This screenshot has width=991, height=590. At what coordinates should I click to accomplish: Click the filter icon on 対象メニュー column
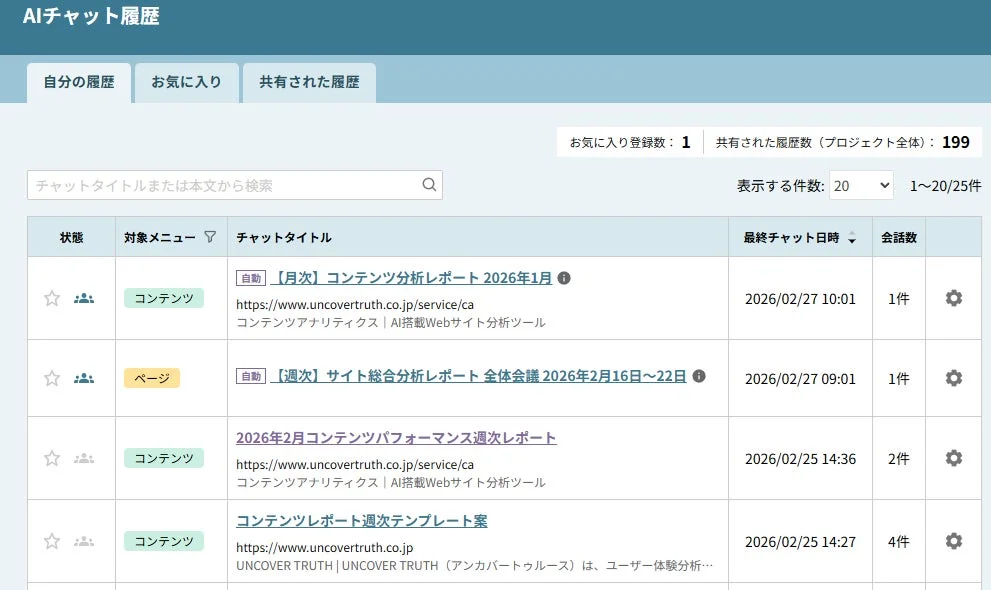pyautogui.click(x=211, y=237)
